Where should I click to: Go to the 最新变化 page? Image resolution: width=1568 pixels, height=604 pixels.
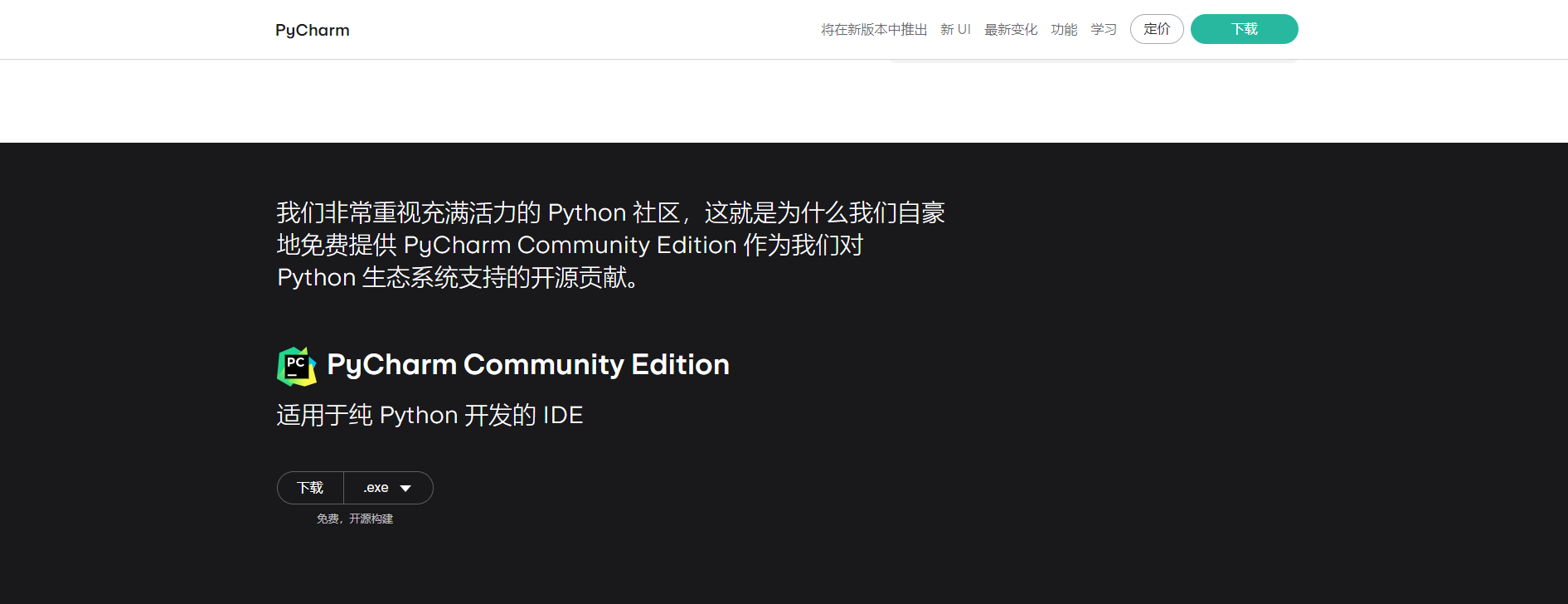coord(1011,29)
